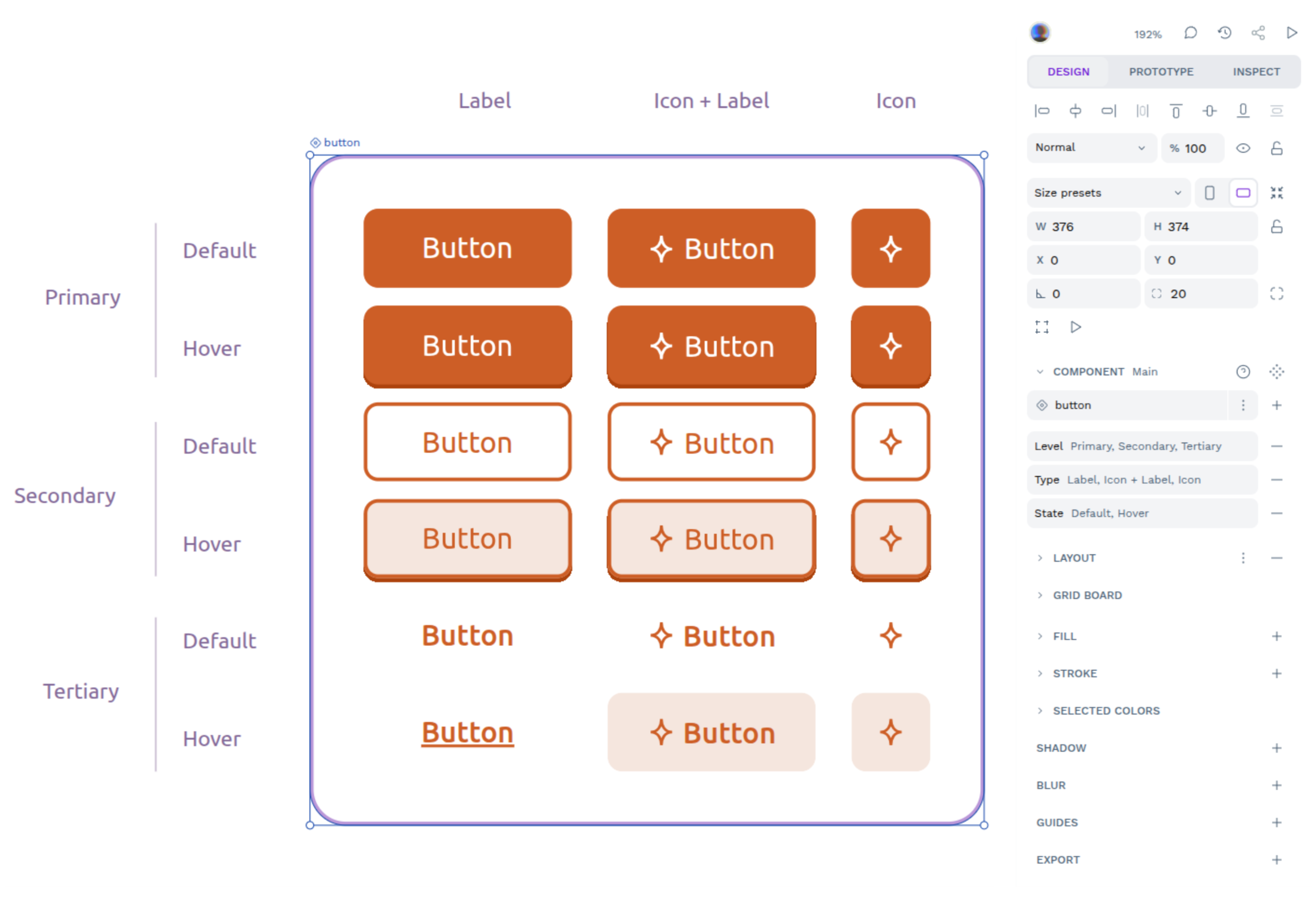
Task: Select the horizontal orientation toggle
Action: (1243, 193)
